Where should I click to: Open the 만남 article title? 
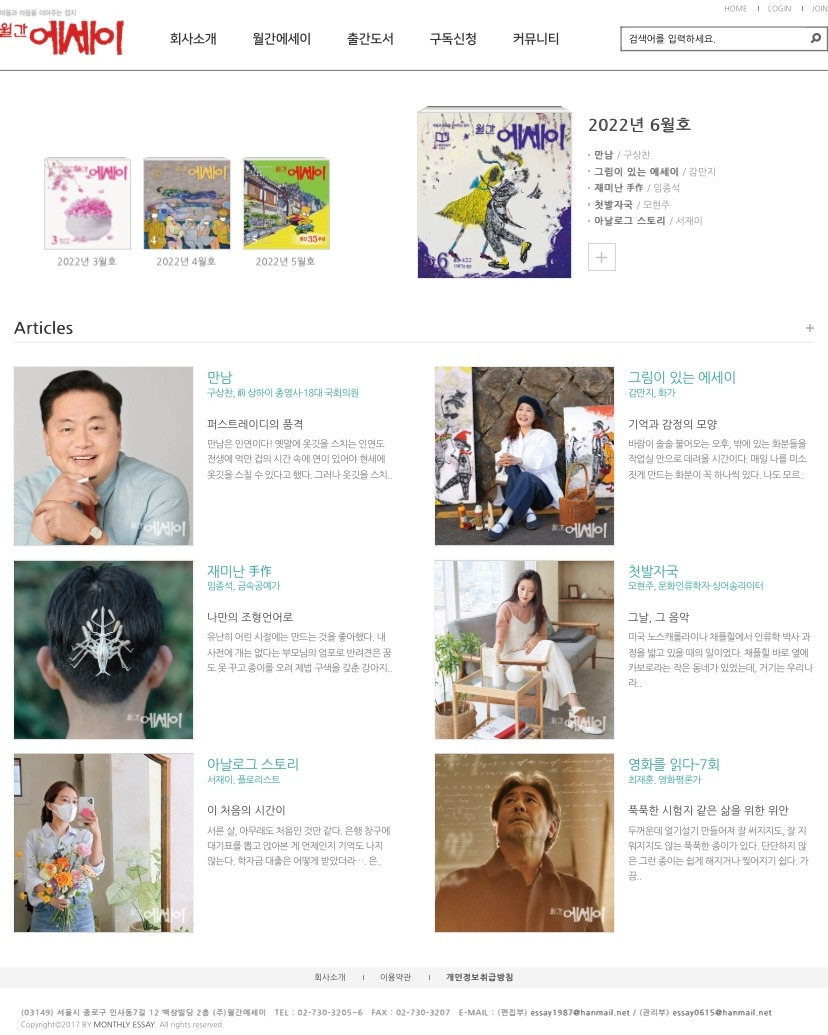[220, 378]
